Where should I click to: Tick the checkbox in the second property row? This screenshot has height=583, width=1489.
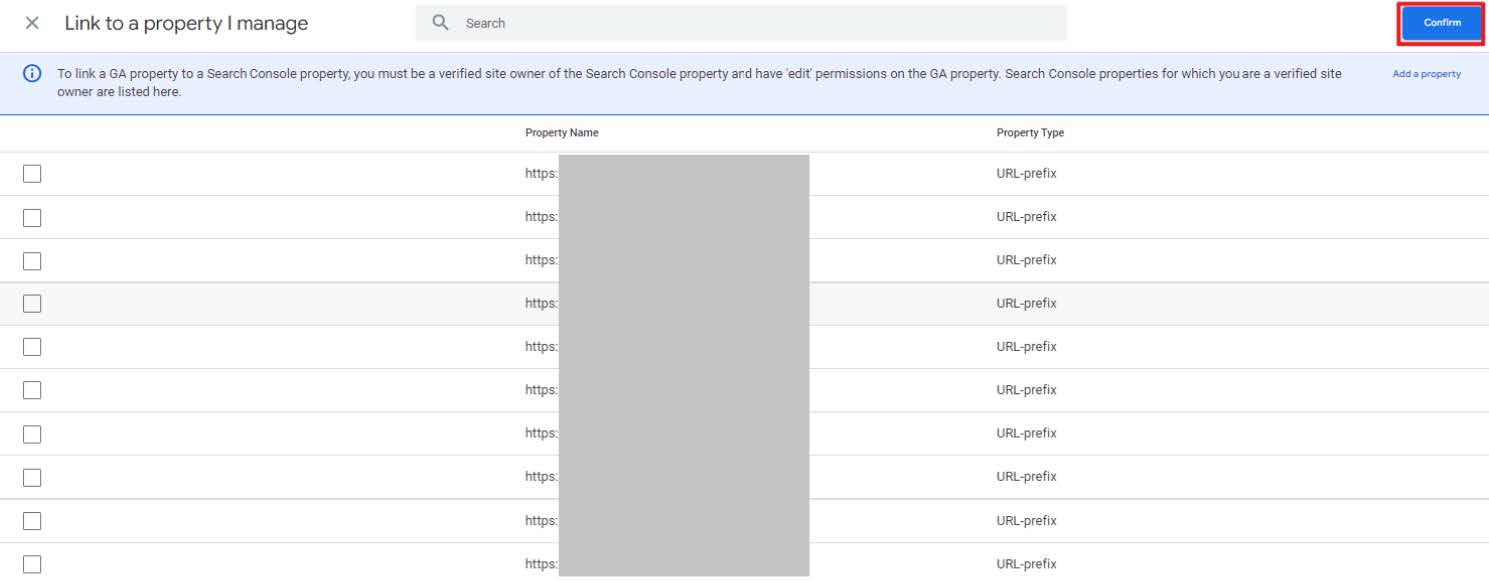pos(32,217)
